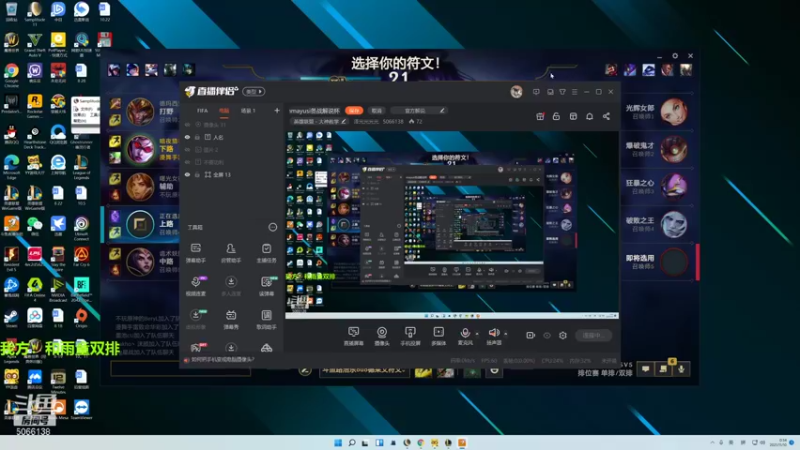Open TeamViewer desktop shortcut
Image resolution: width=800 pixels, height=450 pixels.
coord(81,410)
